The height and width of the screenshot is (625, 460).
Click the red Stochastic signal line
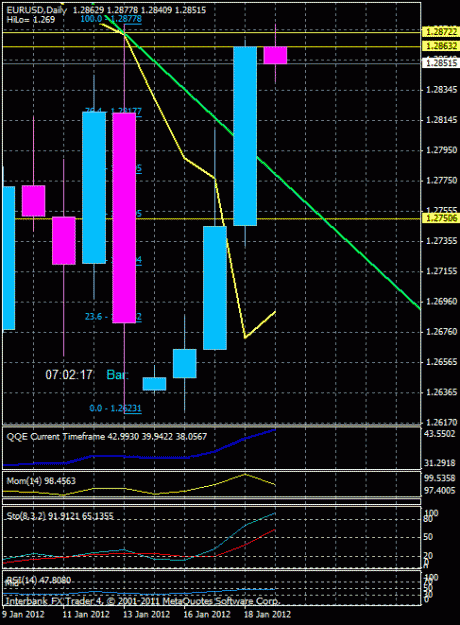[245, 544]
